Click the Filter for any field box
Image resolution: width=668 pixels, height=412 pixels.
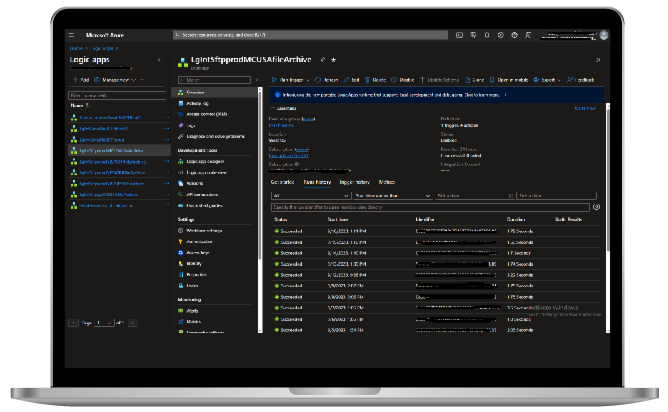tap(117, 95)
